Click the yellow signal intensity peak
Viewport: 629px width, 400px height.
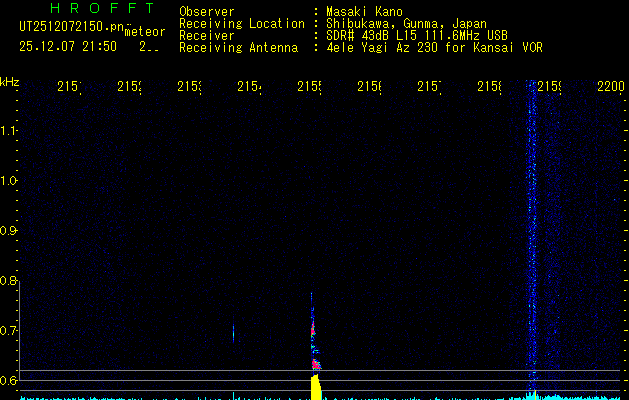tap(316, 388)
